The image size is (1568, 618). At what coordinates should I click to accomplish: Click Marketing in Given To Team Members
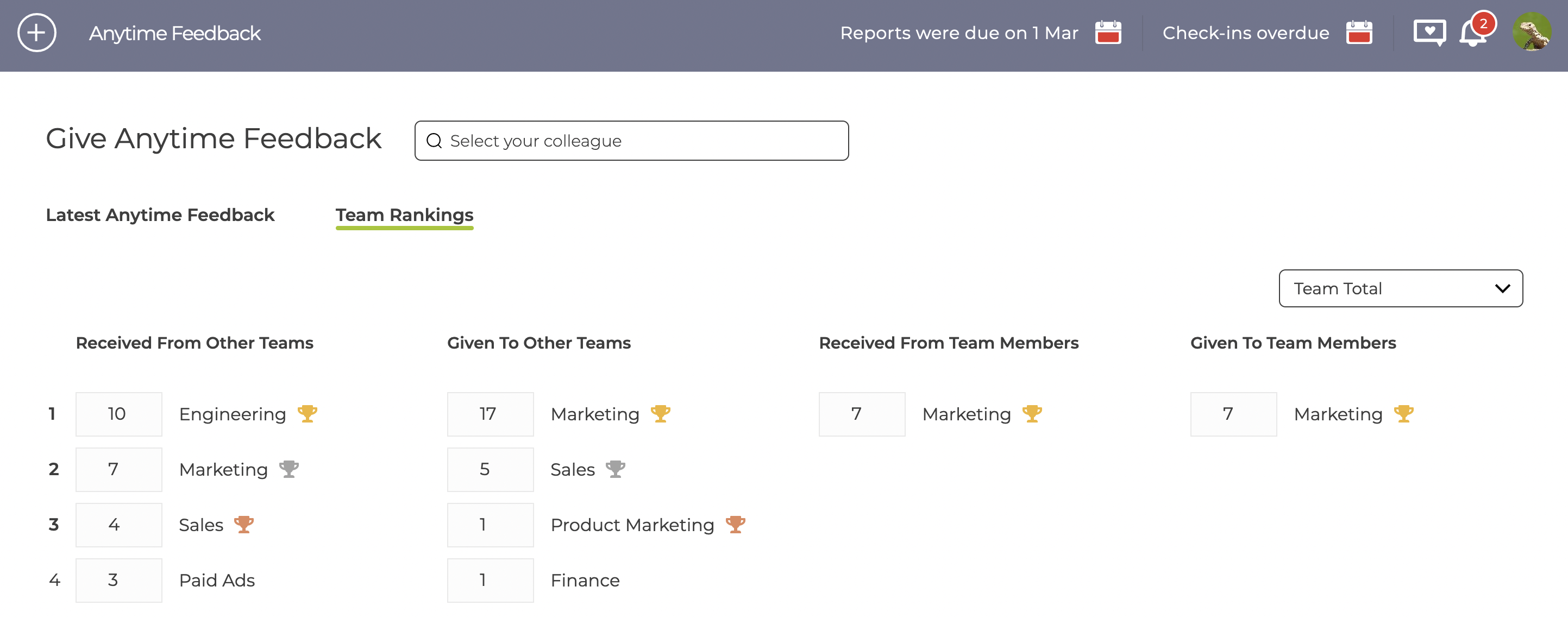1338,414
